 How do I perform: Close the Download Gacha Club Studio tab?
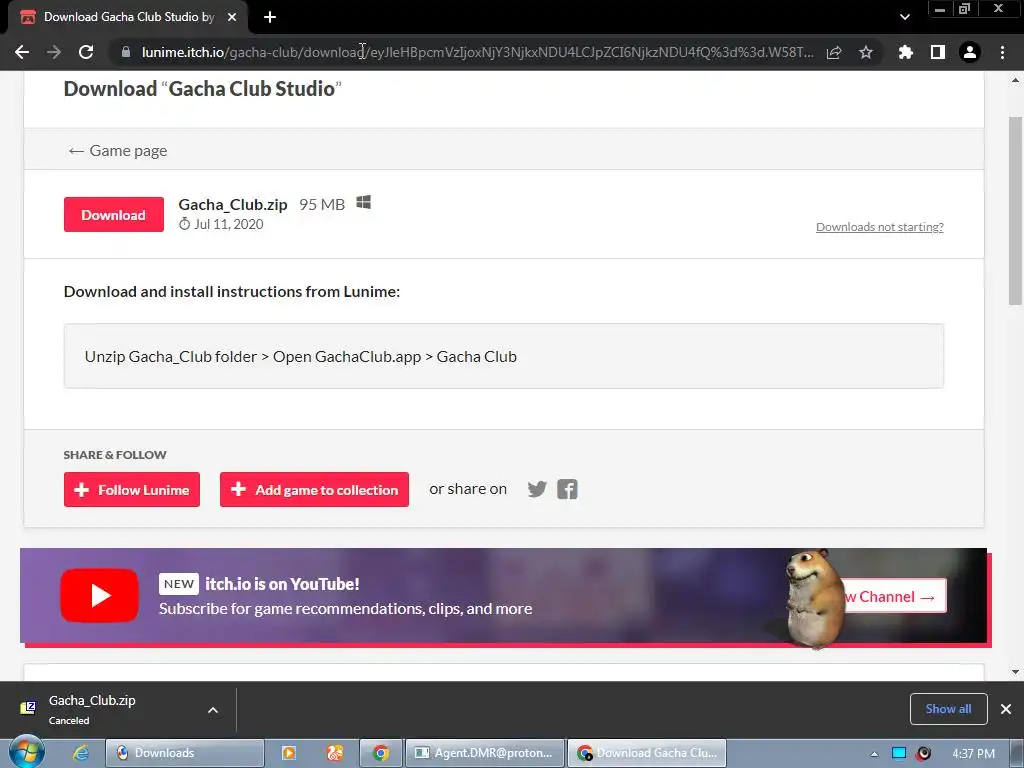pyautogui.click(x=232, y=17)
